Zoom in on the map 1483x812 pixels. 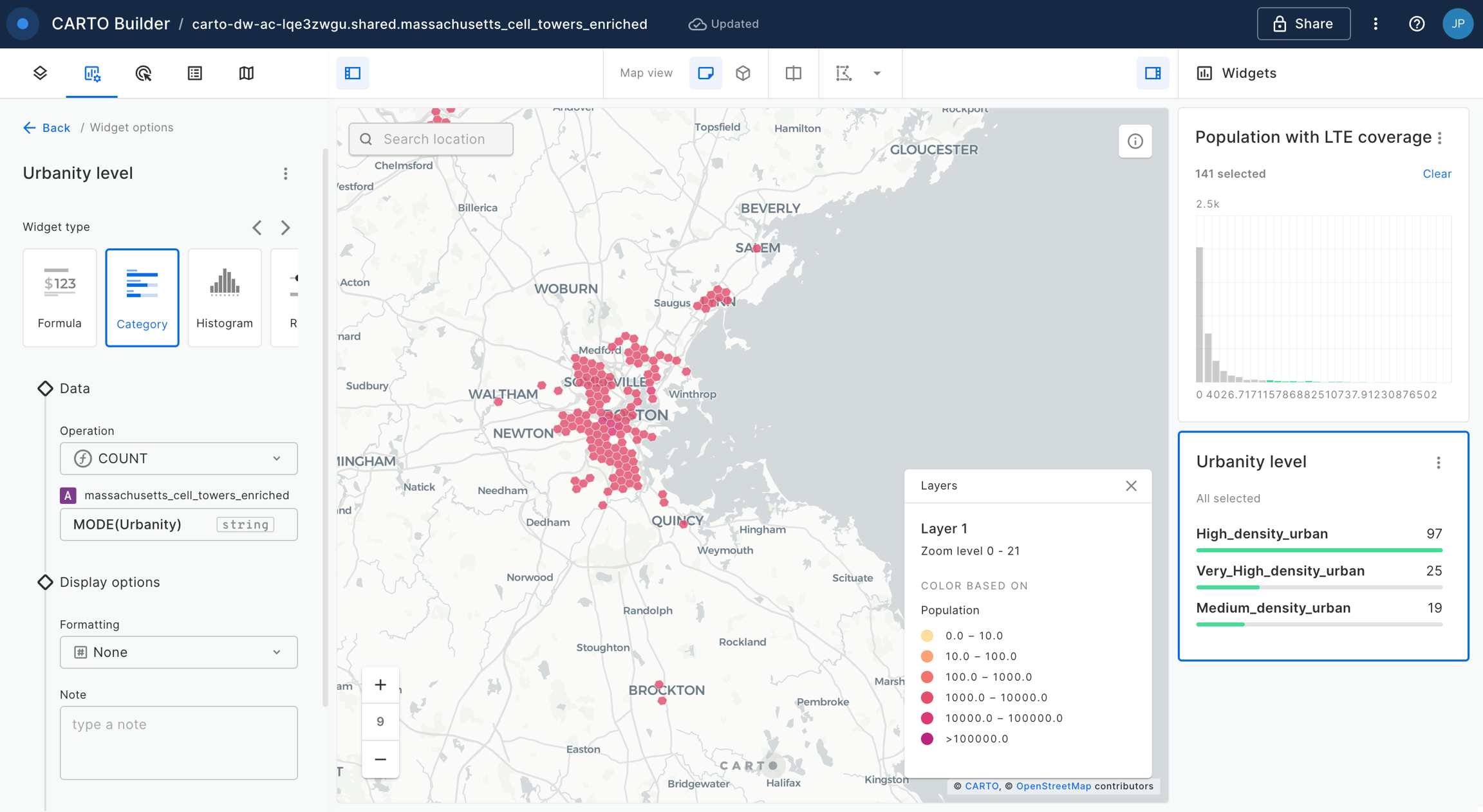tap(380, 685)
